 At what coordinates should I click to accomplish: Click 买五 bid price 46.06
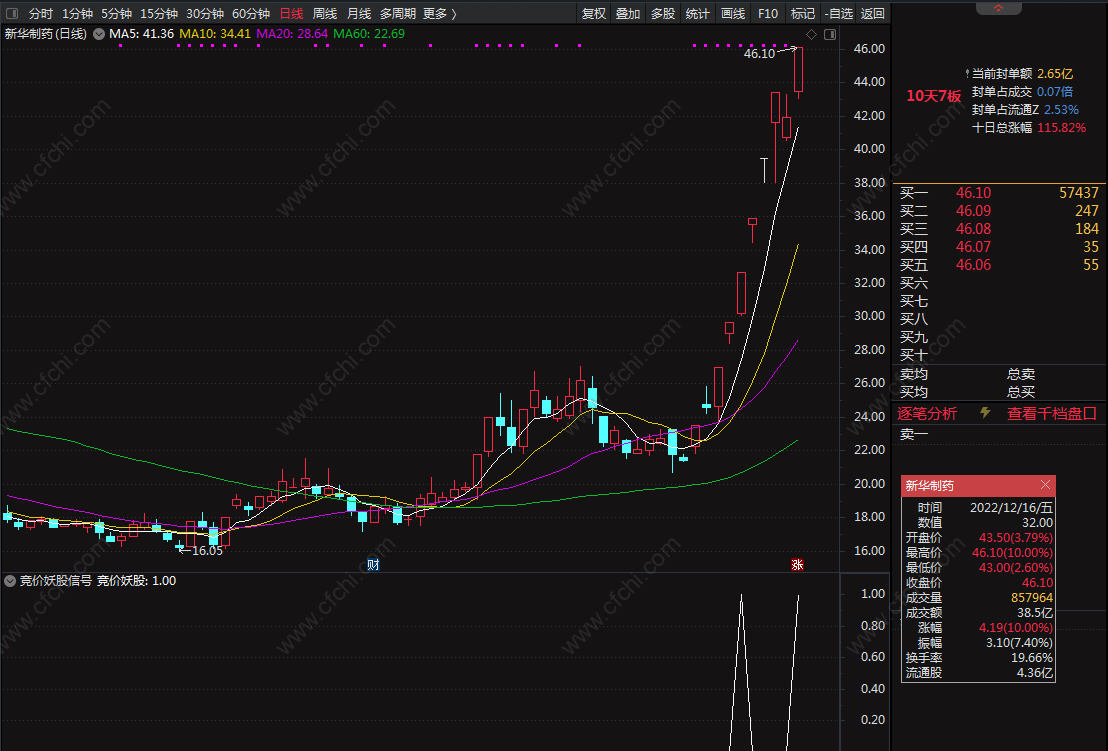pyautogui.click(x=973, y=265)
